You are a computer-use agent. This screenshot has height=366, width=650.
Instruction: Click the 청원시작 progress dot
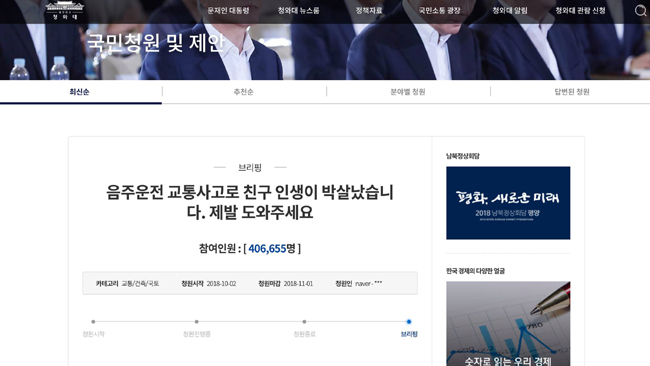(x=93, y=322)
